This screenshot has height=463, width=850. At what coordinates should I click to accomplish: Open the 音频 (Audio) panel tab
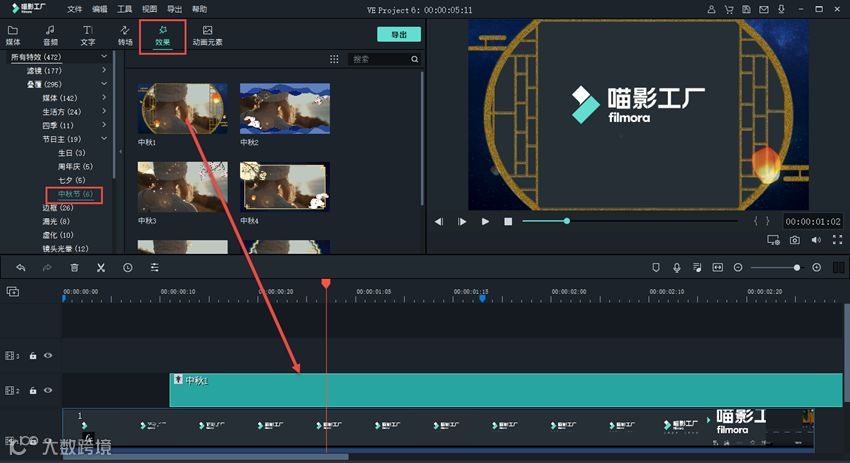click(x=50, y=35)
